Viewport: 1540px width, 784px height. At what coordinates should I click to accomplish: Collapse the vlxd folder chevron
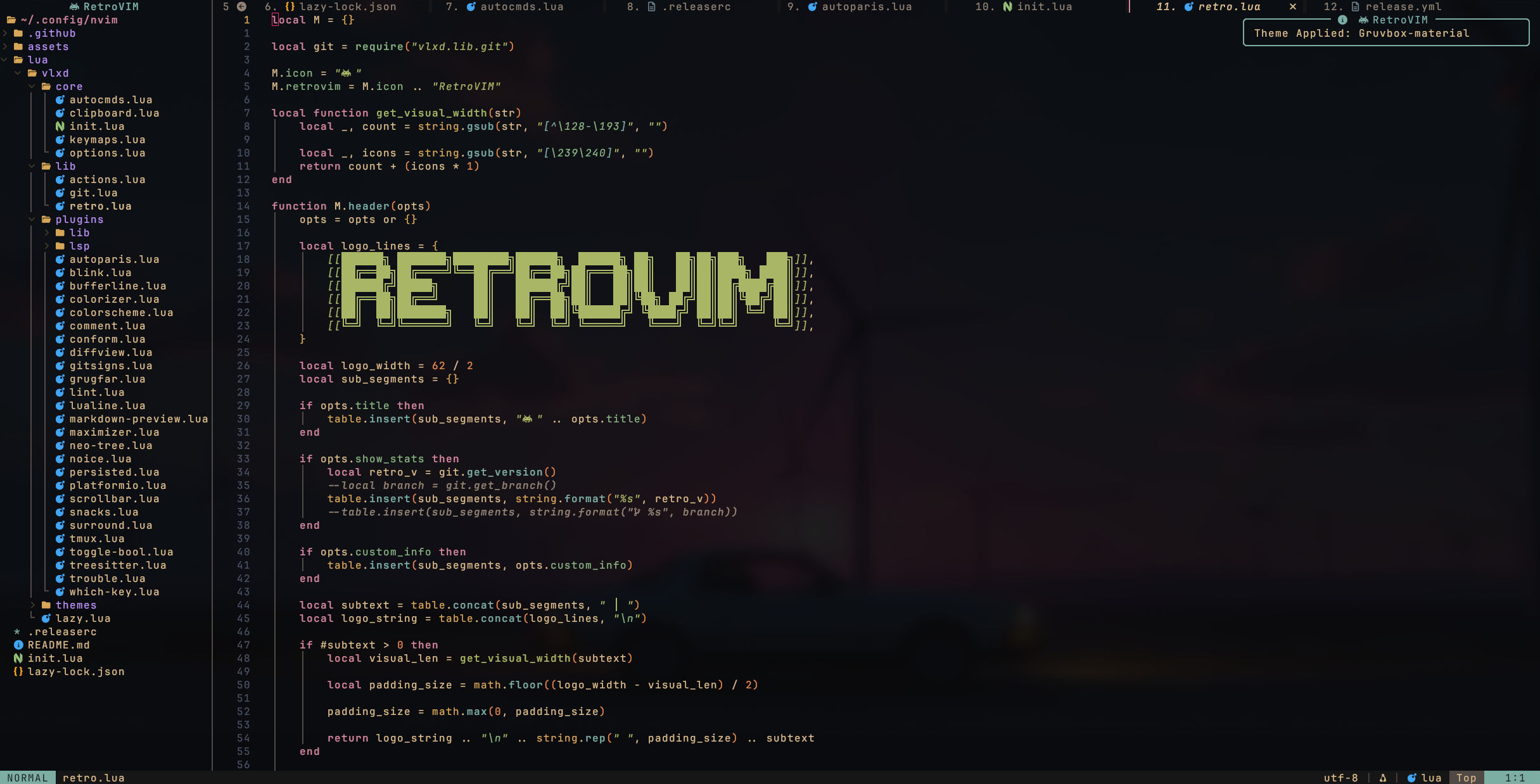tap(19, 73)
